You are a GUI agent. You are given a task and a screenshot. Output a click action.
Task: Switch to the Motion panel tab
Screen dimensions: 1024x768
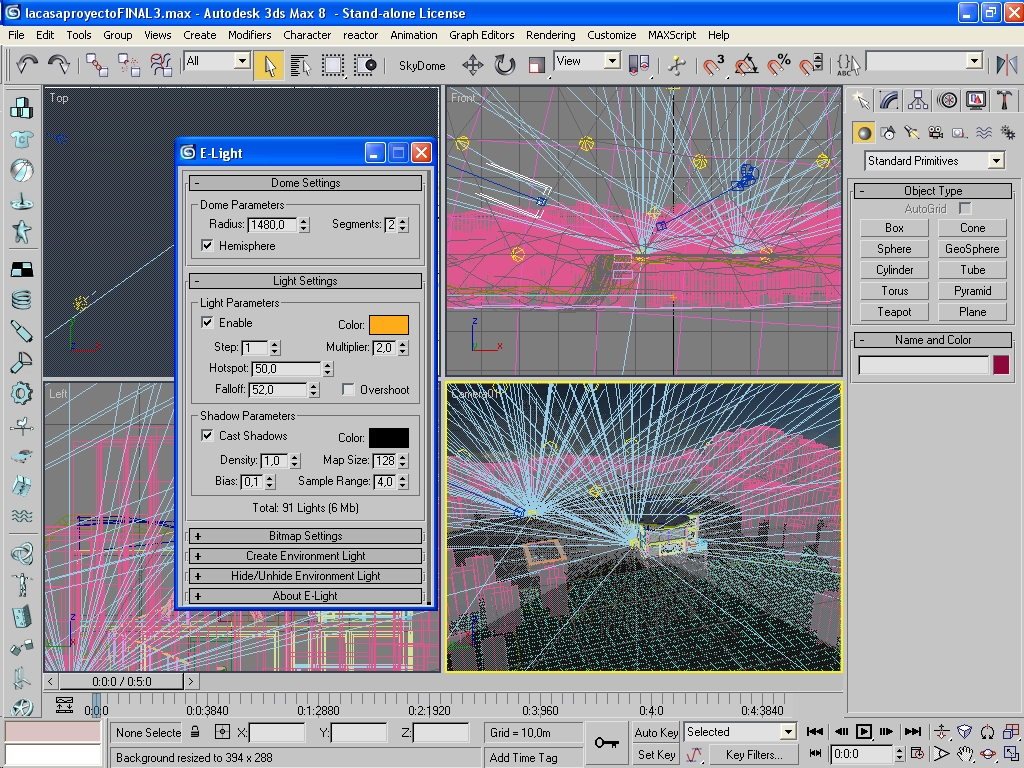click(x=947, y=100)
